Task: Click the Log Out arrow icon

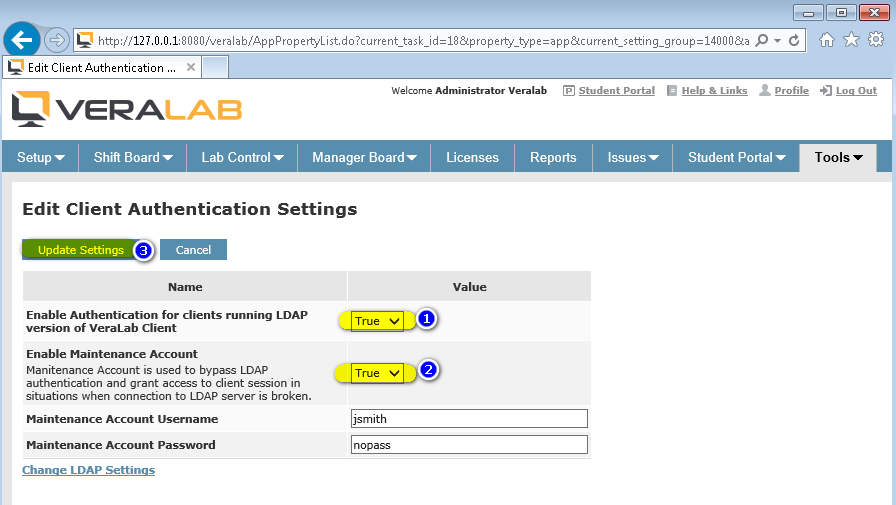Action: coord(826,91)
